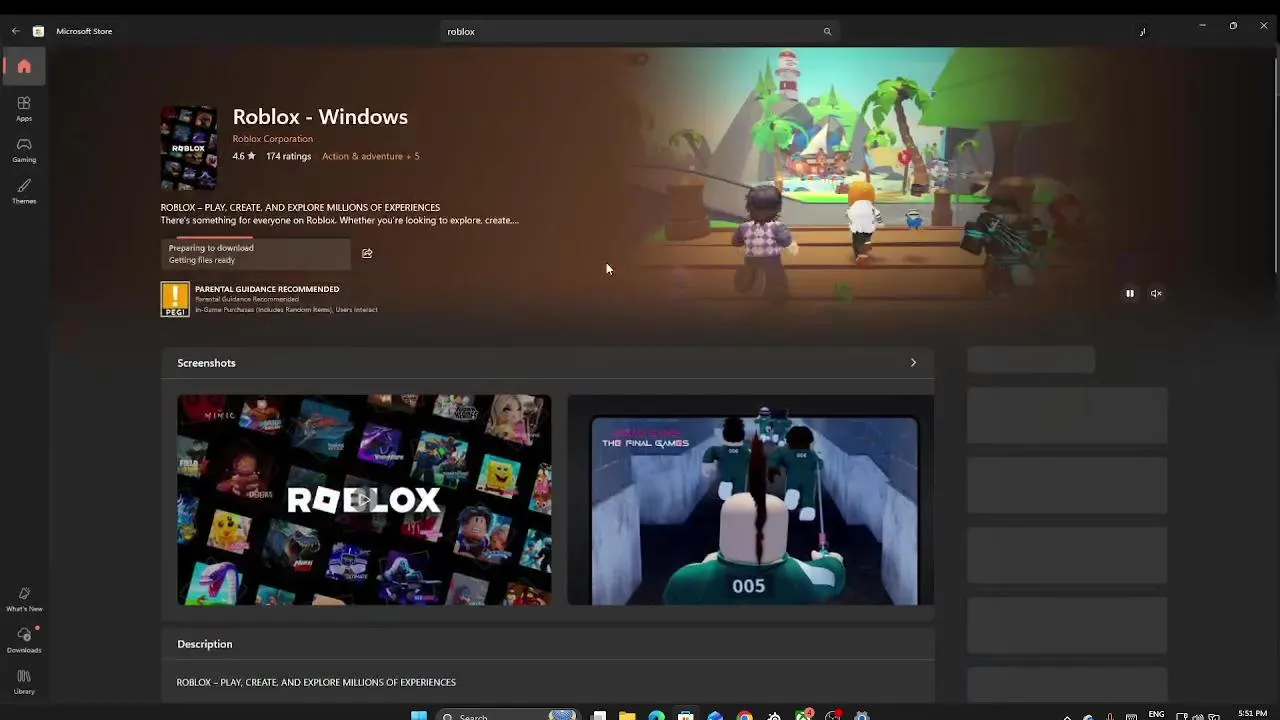Viewport: 1280px width, 720px height.
Task: Click the Preparing to download status
Action: [255, 253]
